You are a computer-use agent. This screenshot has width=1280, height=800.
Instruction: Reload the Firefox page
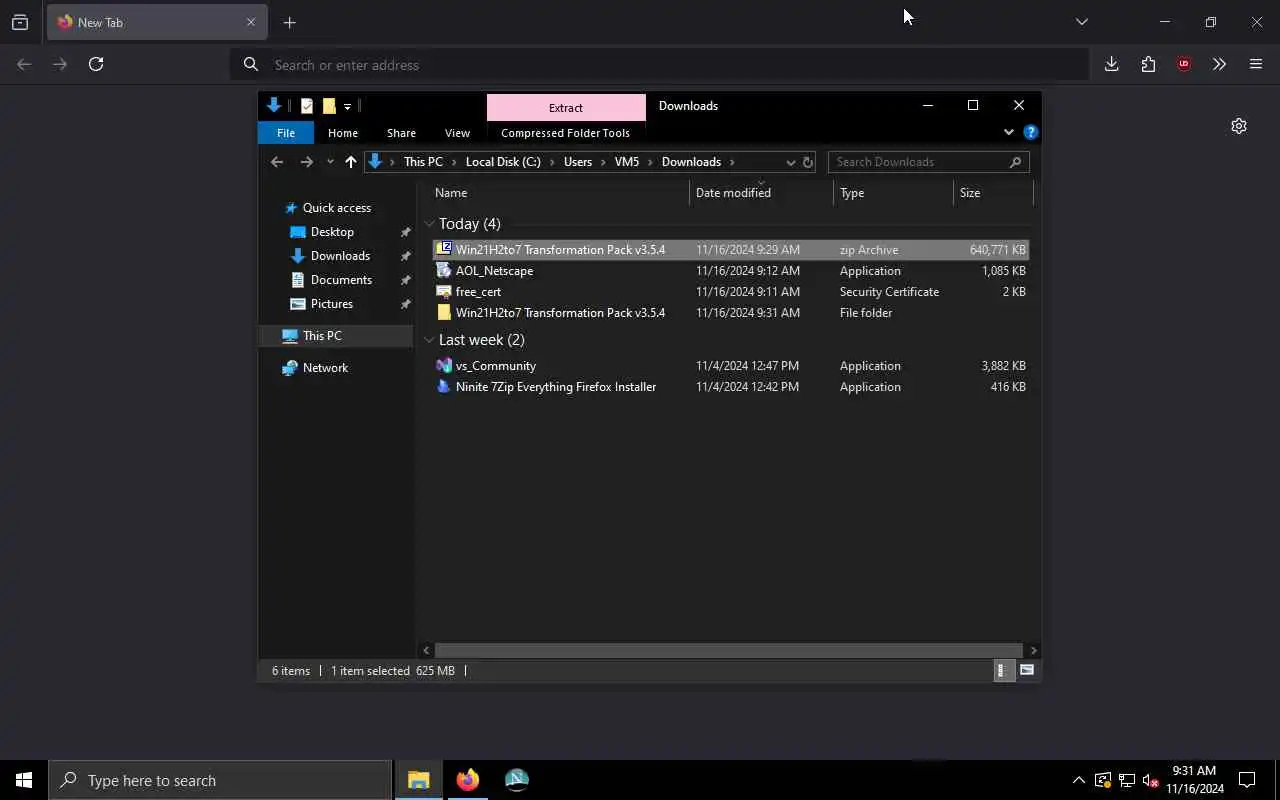click(x=96, y=64)
